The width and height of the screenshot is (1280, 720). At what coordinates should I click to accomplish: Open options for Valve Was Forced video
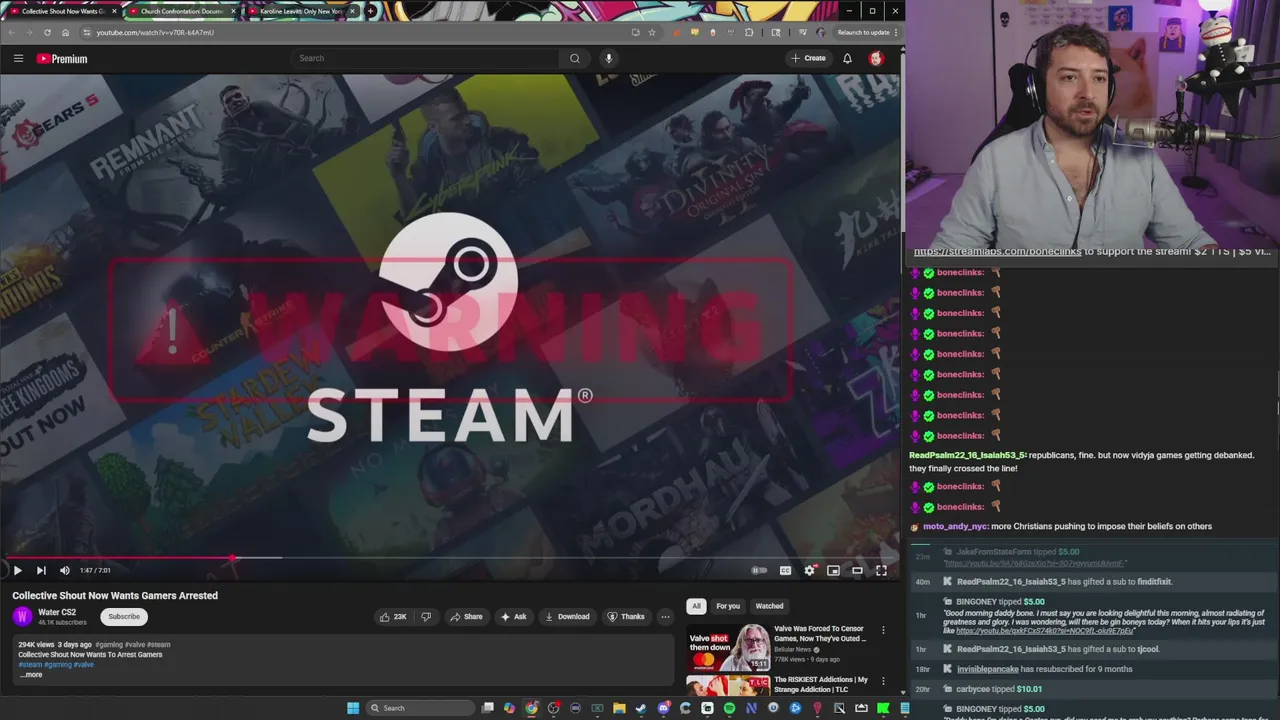[x=883, y=631]
